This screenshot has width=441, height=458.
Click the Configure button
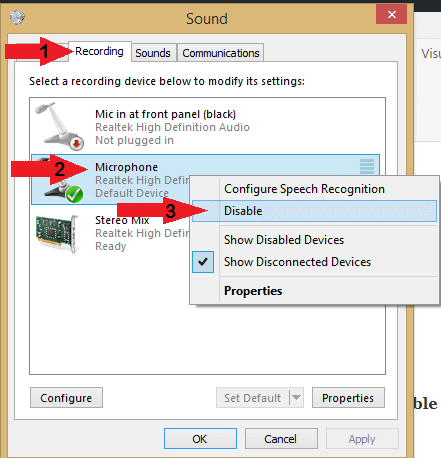pyautogui.click(x=66, y=398)
